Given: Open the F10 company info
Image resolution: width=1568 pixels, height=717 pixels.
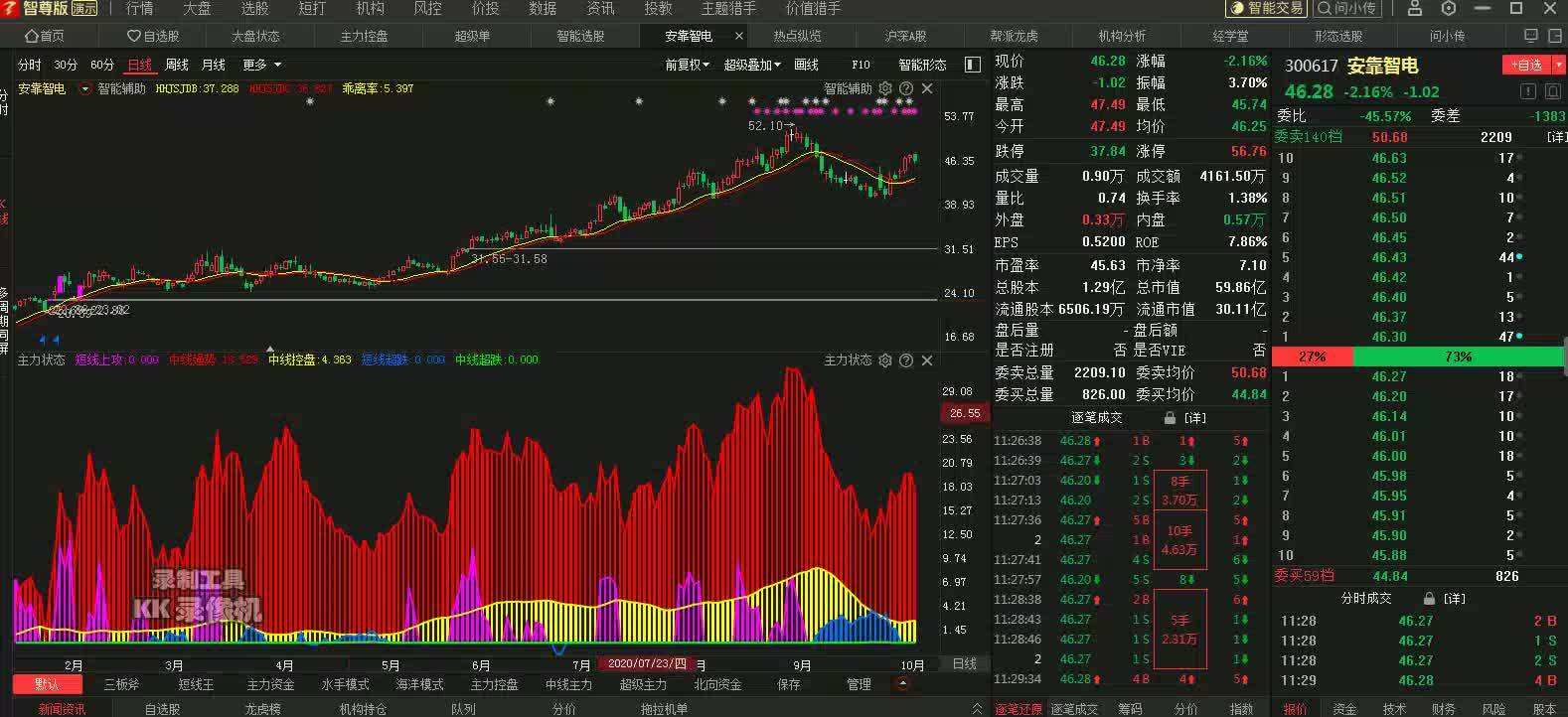Looking at the screenshot, I should pos(861,65).
